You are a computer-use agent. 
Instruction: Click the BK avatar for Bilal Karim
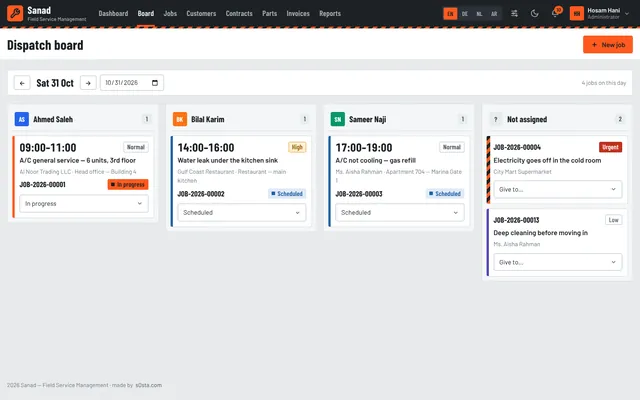tap(180, 119)
